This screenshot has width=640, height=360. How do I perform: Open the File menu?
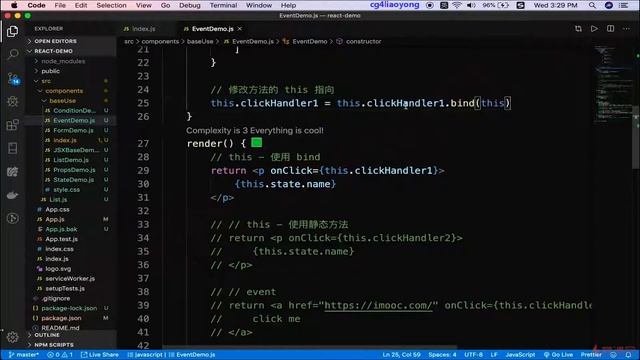pyautogui.click(x=60, y=5)
